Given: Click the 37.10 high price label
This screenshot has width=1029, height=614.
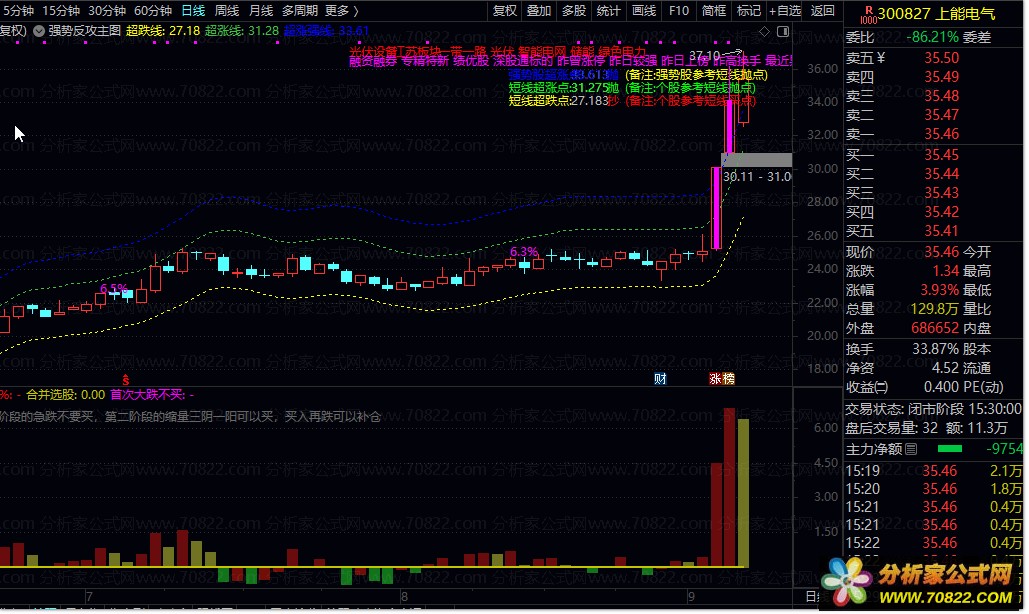Looking at the screenshot, I should 705,56.
